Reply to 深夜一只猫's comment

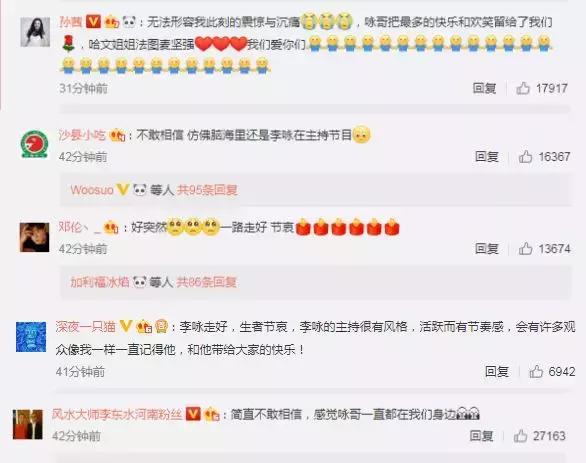[x=497, y=371]
